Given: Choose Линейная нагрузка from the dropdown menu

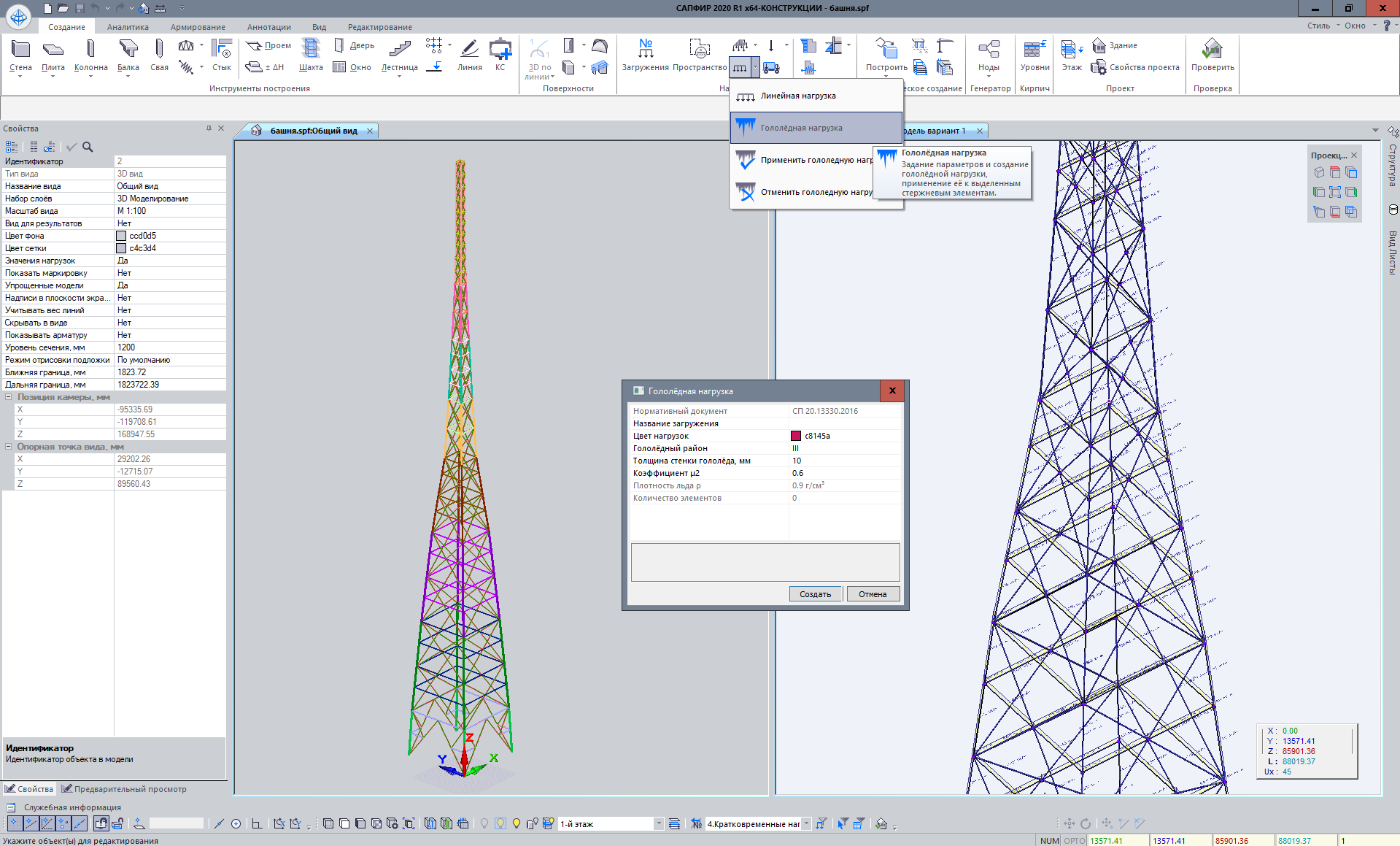Looking at the screenshot, I should [798, 96].
